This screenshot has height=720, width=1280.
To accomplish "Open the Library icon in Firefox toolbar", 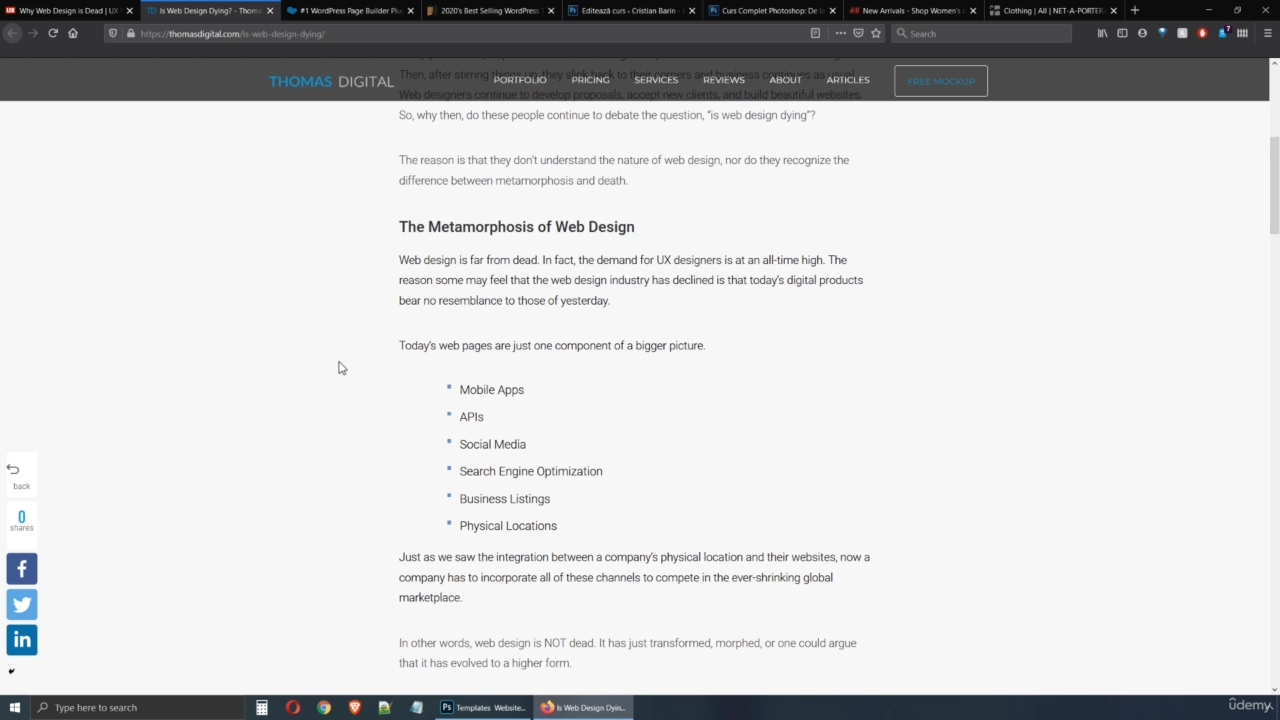I will 1102,33.
